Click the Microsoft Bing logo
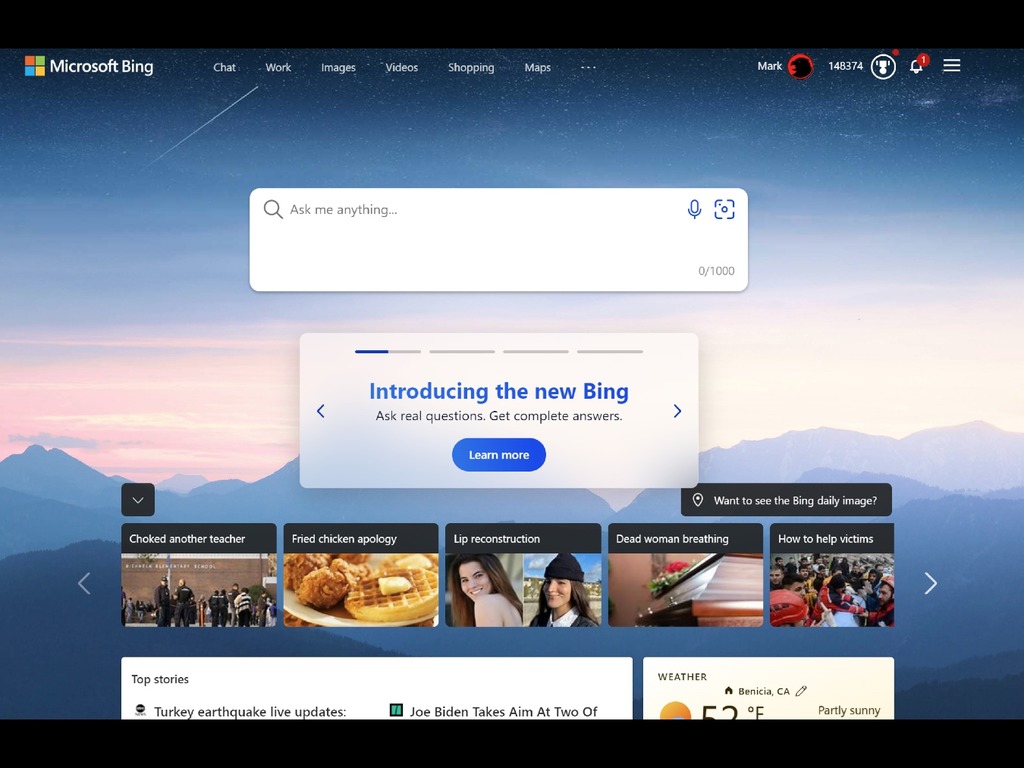1024x768 pixels. tap(89, 66)
